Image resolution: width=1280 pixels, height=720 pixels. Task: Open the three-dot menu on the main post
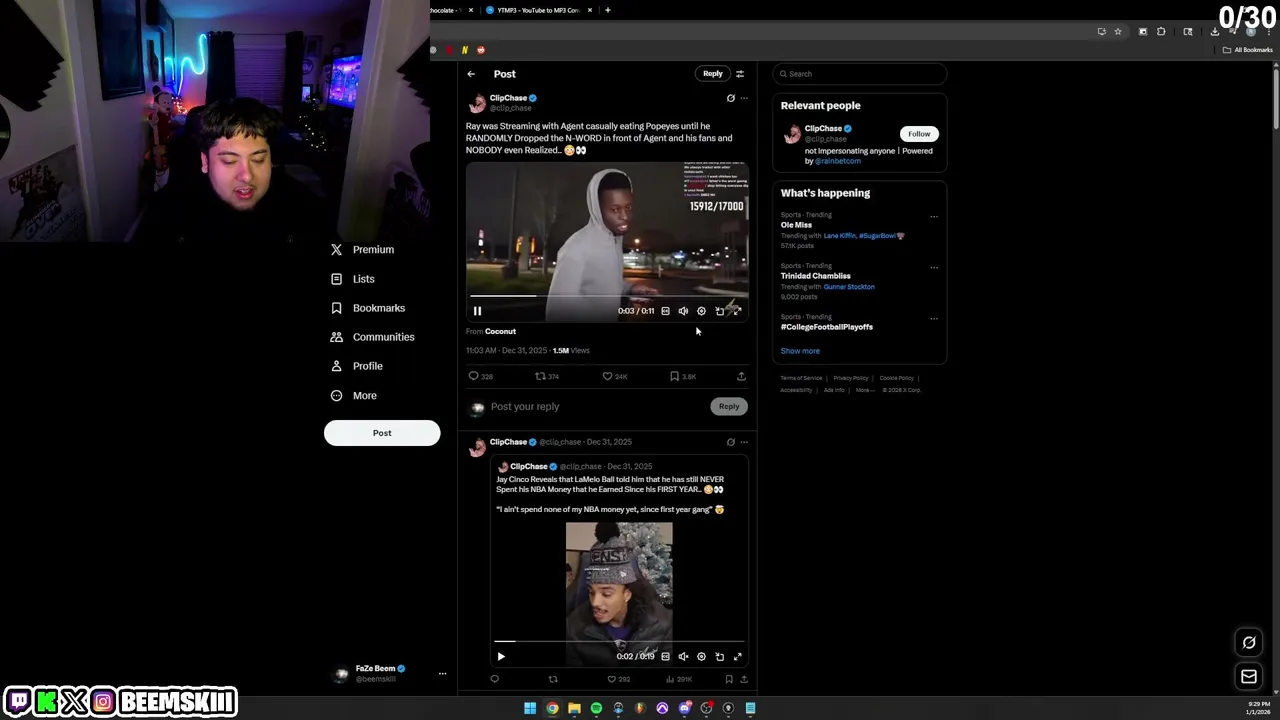(744, 98)
